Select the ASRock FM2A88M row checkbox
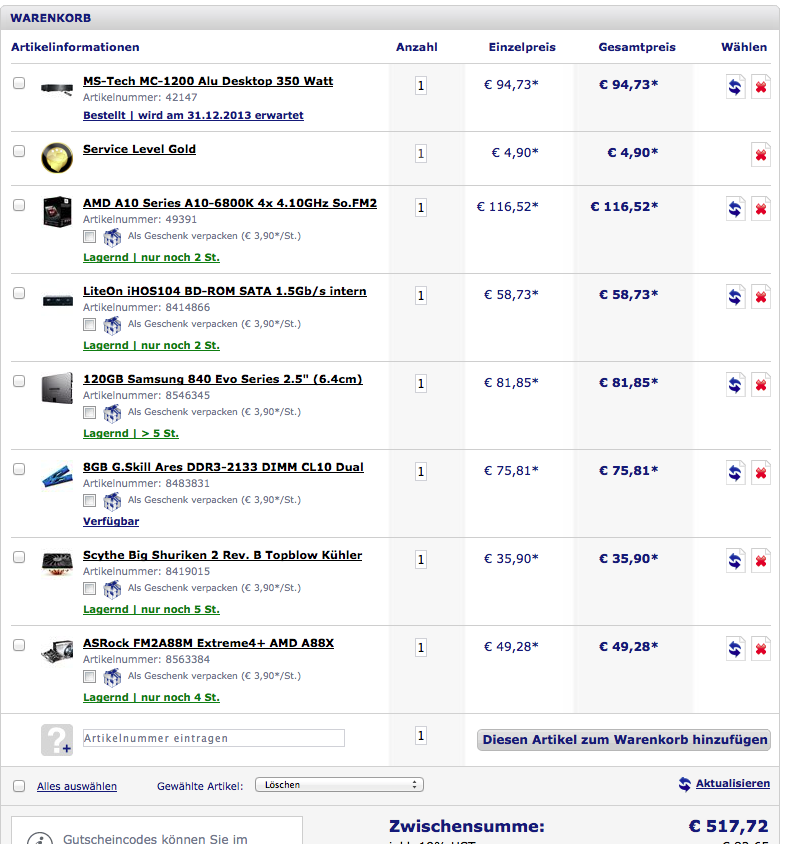 (x=19, y=645)
